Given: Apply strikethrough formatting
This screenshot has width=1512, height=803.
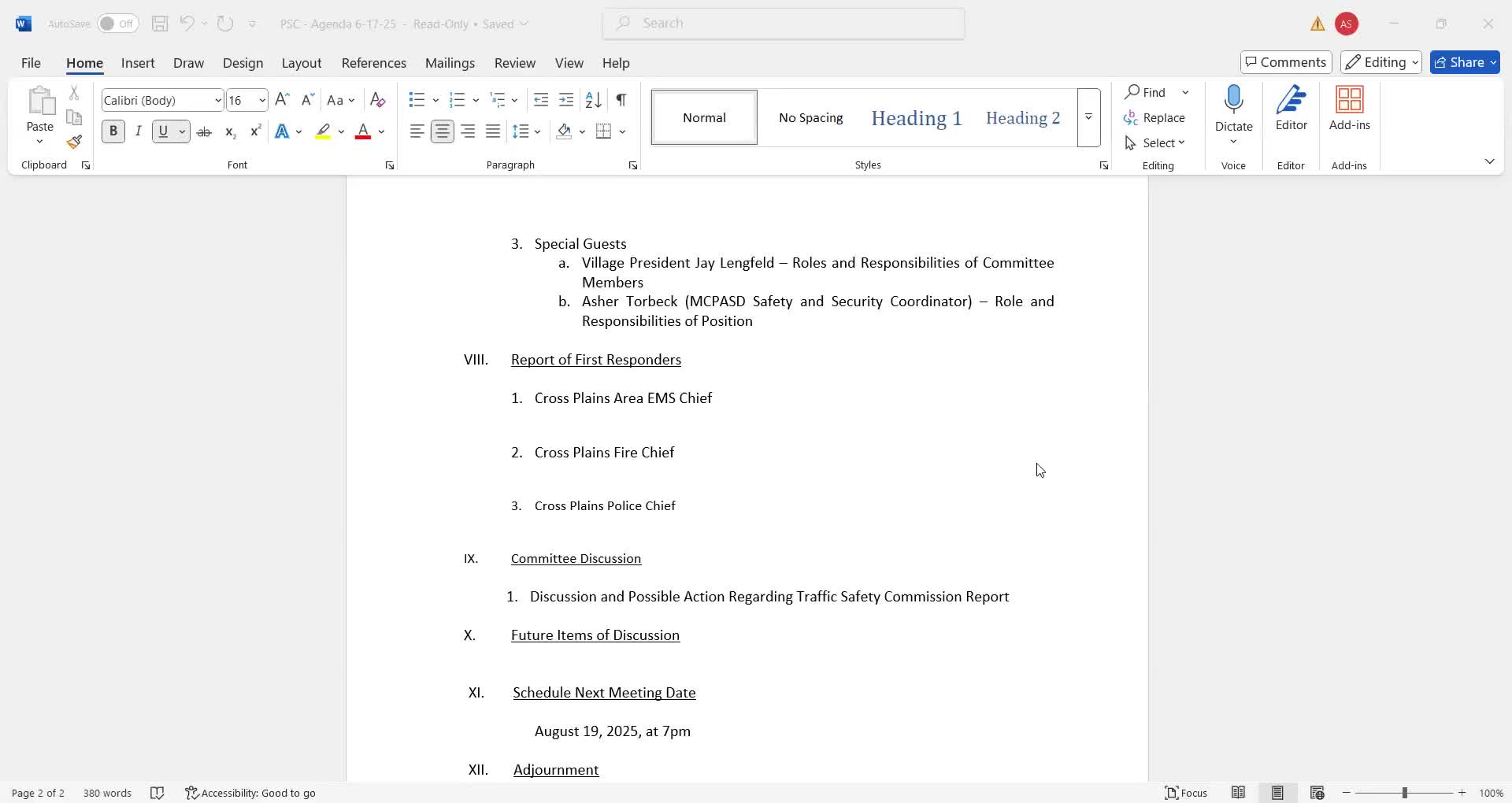Looking at the screenshot, I should click(204, 132).
